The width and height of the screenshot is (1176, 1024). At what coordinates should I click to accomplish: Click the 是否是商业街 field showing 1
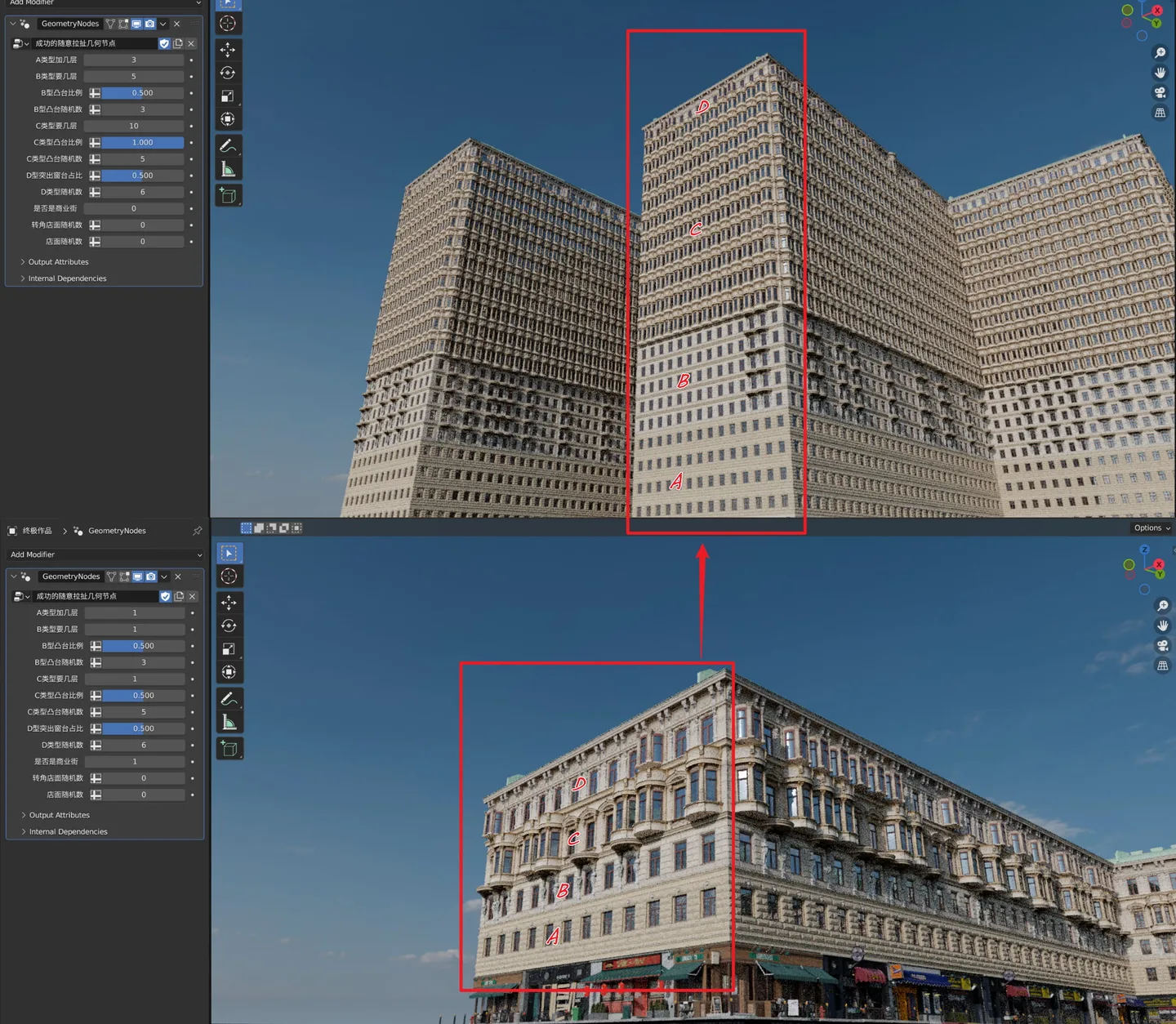point(135,761)
